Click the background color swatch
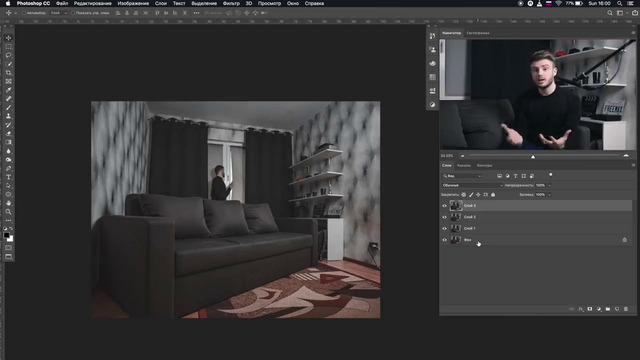 click(11, 239)
